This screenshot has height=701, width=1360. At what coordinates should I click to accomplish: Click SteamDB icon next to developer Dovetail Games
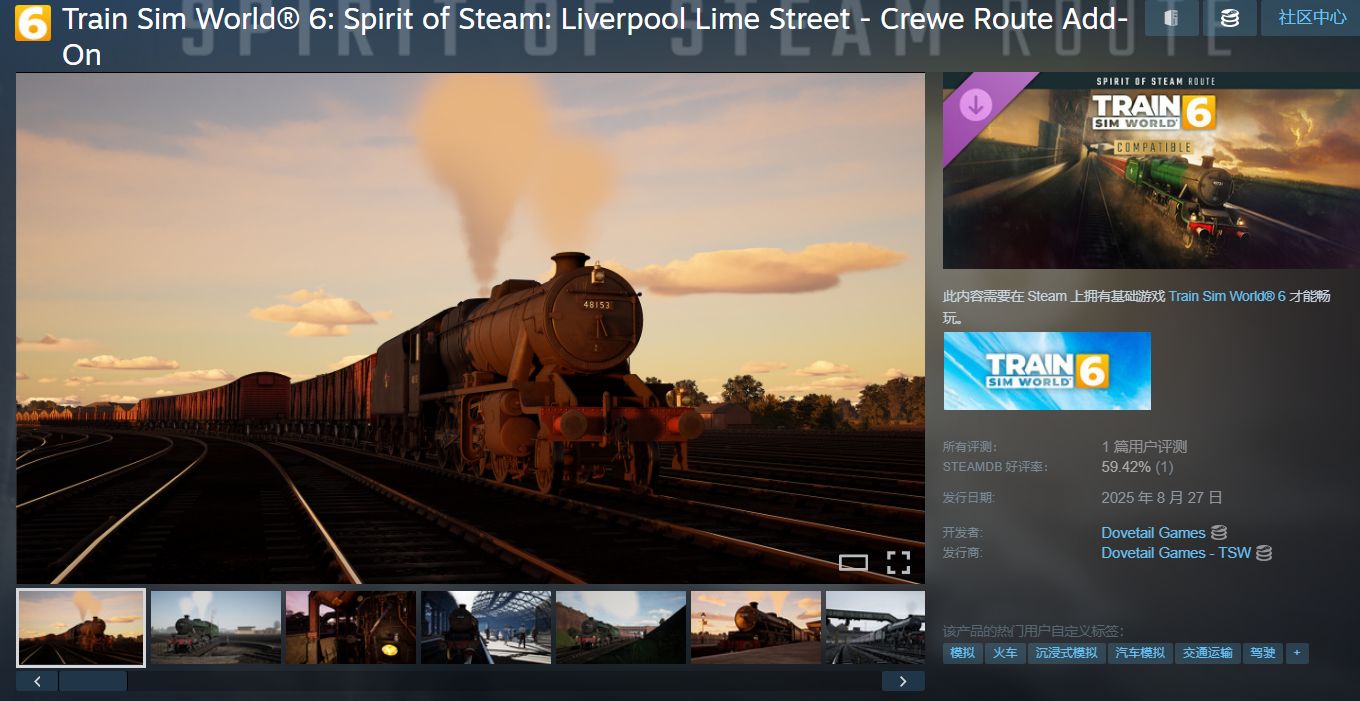[x=1219, y=533]
